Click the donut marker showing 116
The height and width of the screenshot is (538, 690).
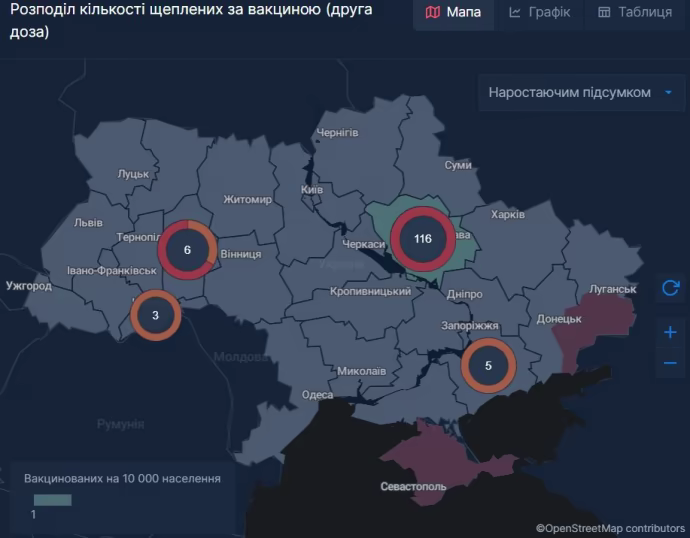point(422,239)
